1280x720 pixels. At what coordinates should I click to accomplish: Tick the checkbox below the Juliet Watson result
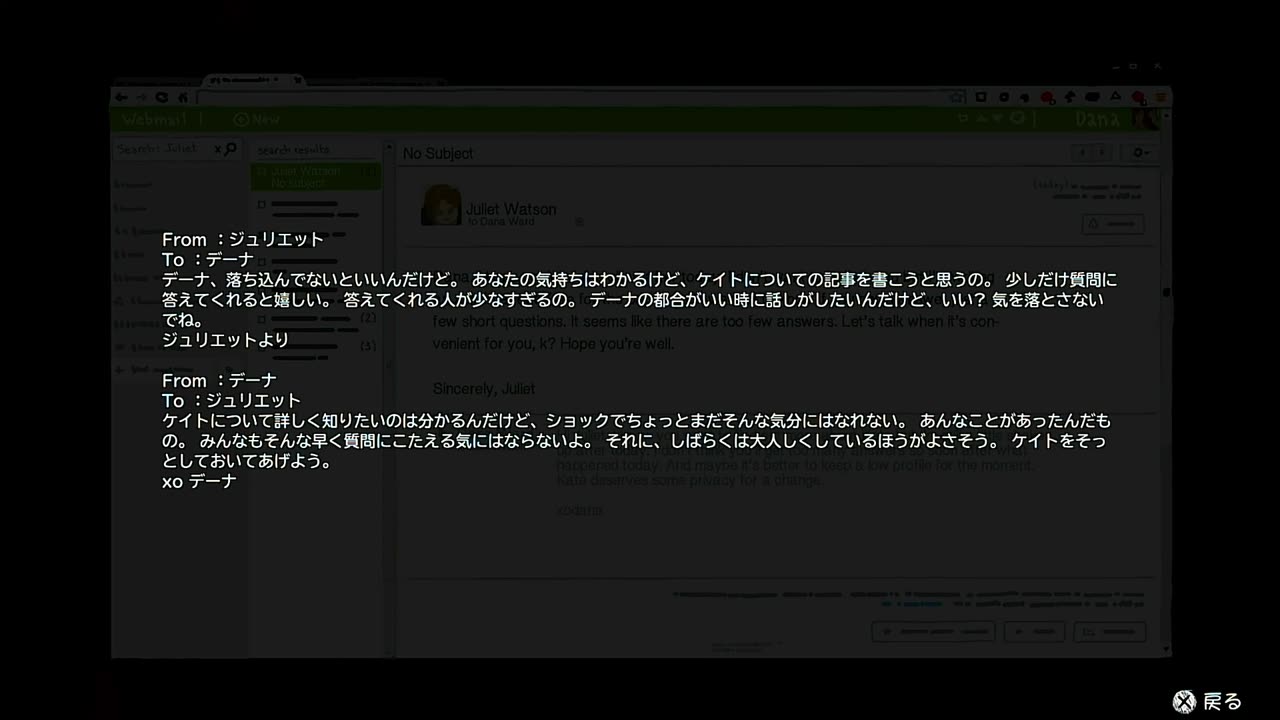pyautogui.click(x=262, y=204)
